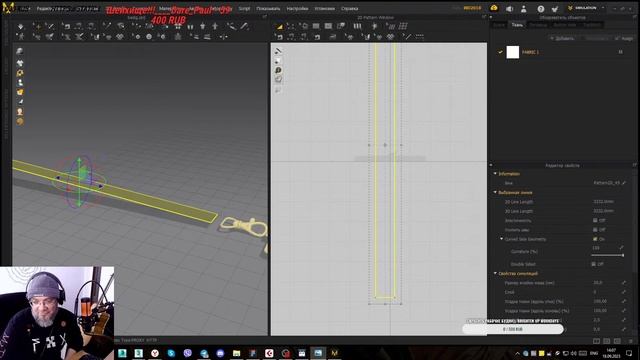Click the pencil icon beside Curvature value
This screenshot has width=640, height=360.
coord(621,248)
